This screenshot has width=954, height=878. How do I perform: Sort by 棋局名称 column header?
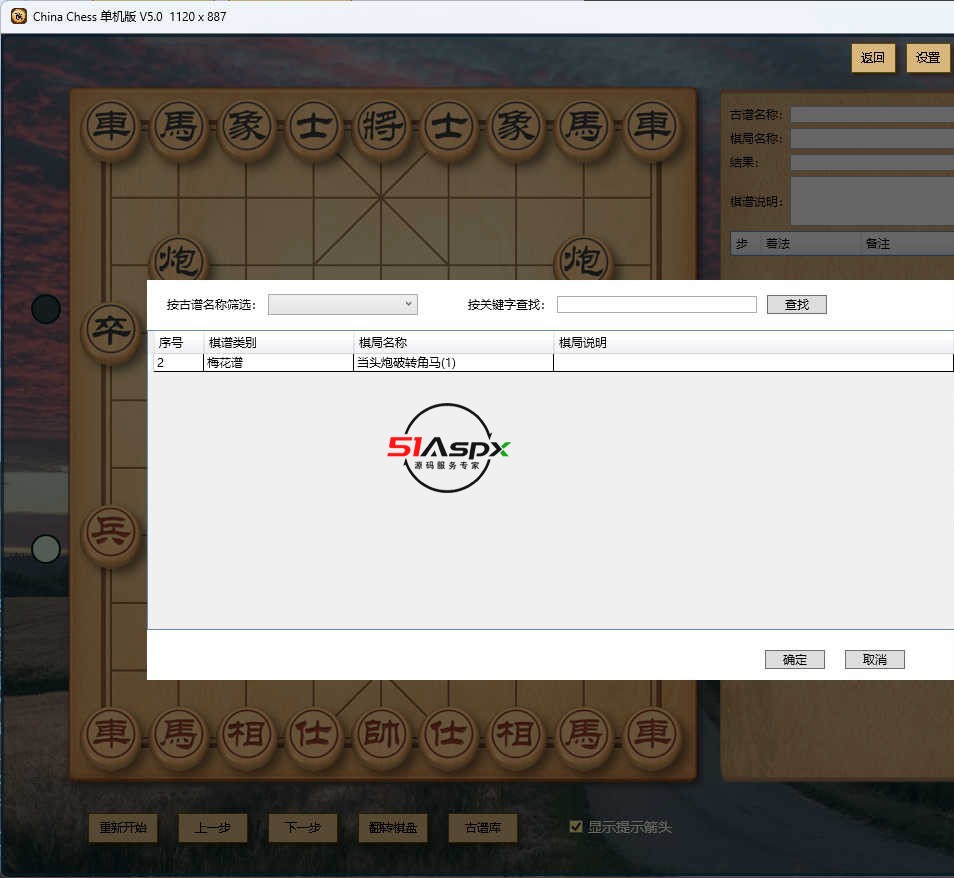pyautogui.click(x=454, y=343)
